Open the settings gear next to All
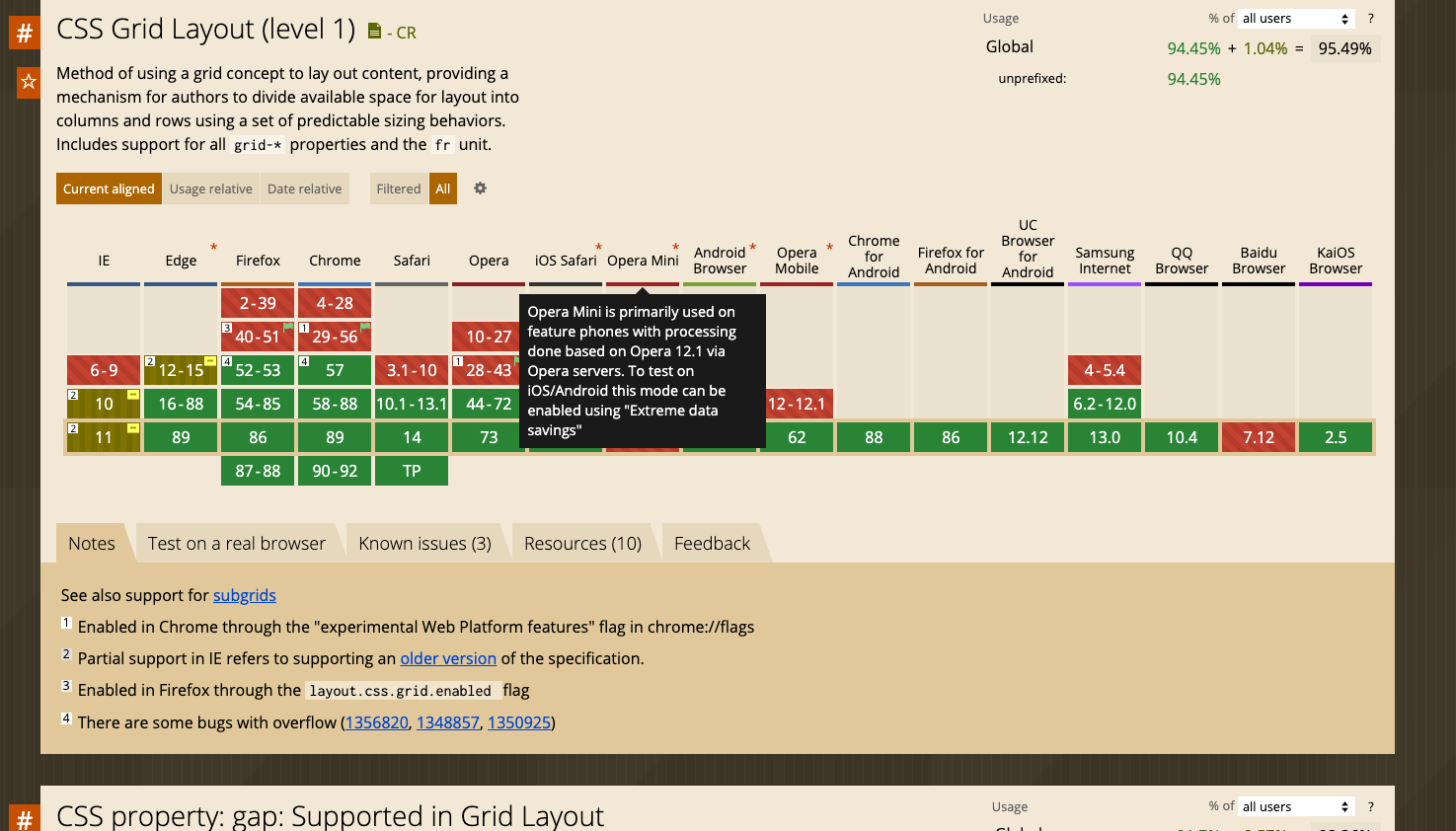1456x831 pixels. point(480,189)
